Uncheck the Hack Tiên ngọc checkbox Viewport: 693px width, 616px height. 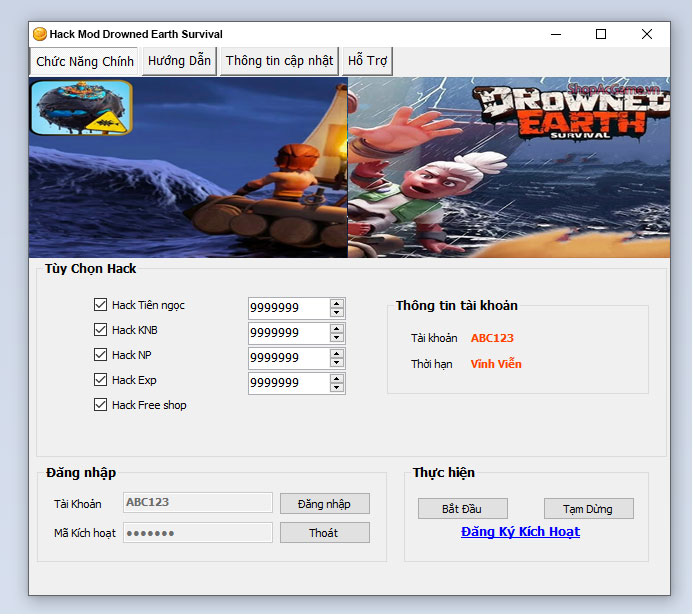100,305
